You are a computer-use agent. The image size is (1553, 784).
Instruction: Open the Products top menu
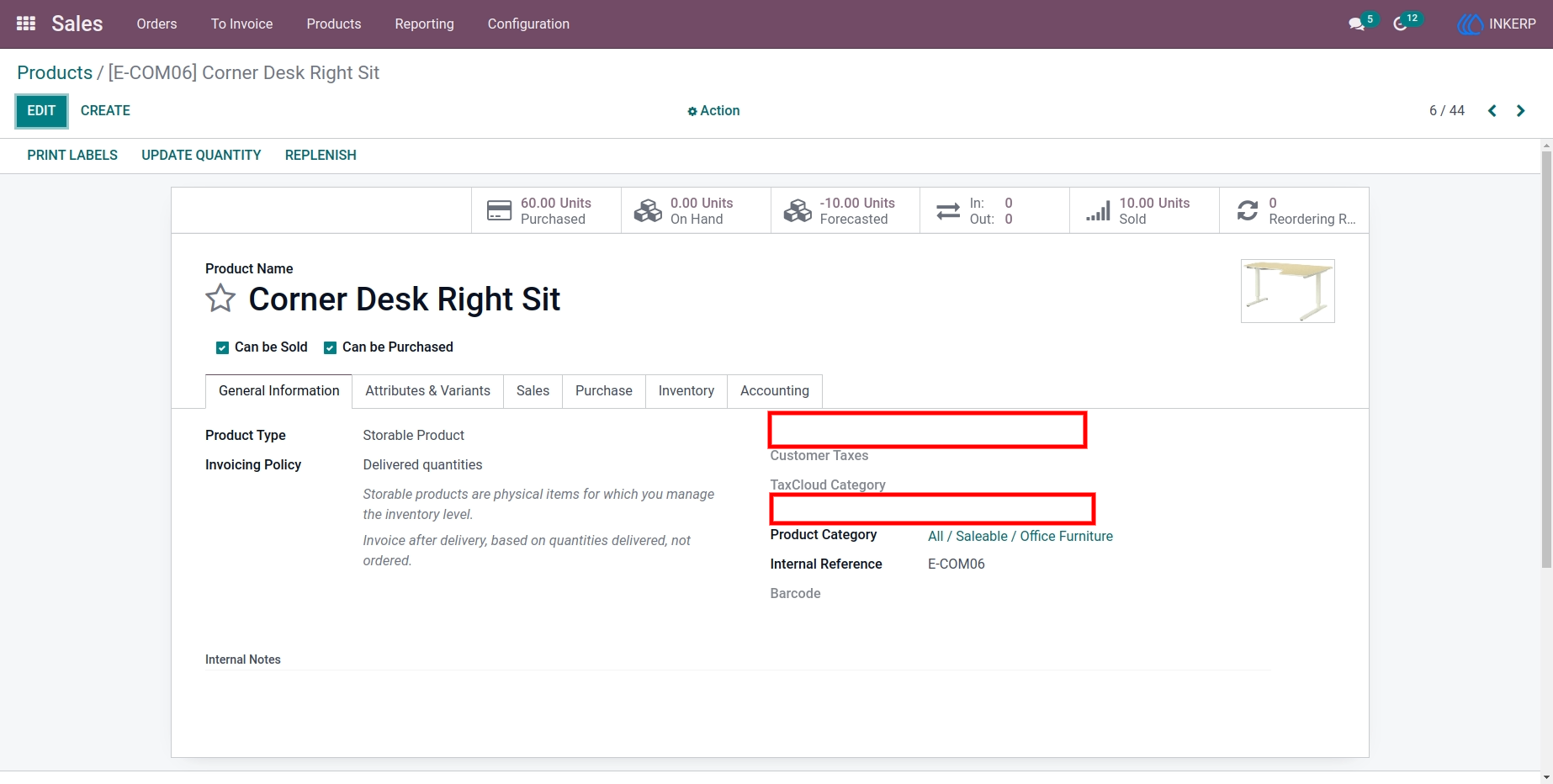click(334, 24)
